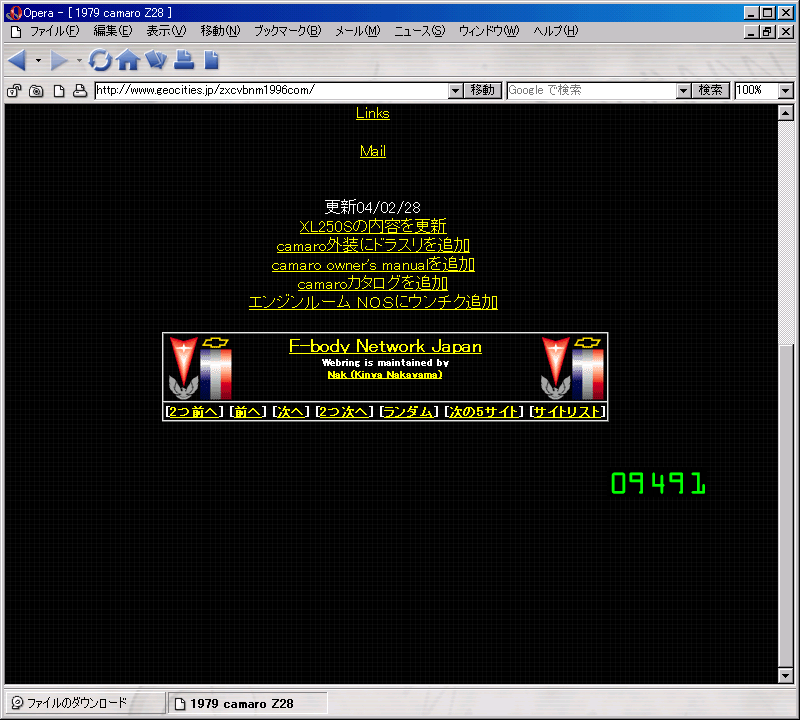The width and height of the screenshot is (800, 720).
Task: Click the scrollbar up arrow
Action: click(x=786, y=113)
